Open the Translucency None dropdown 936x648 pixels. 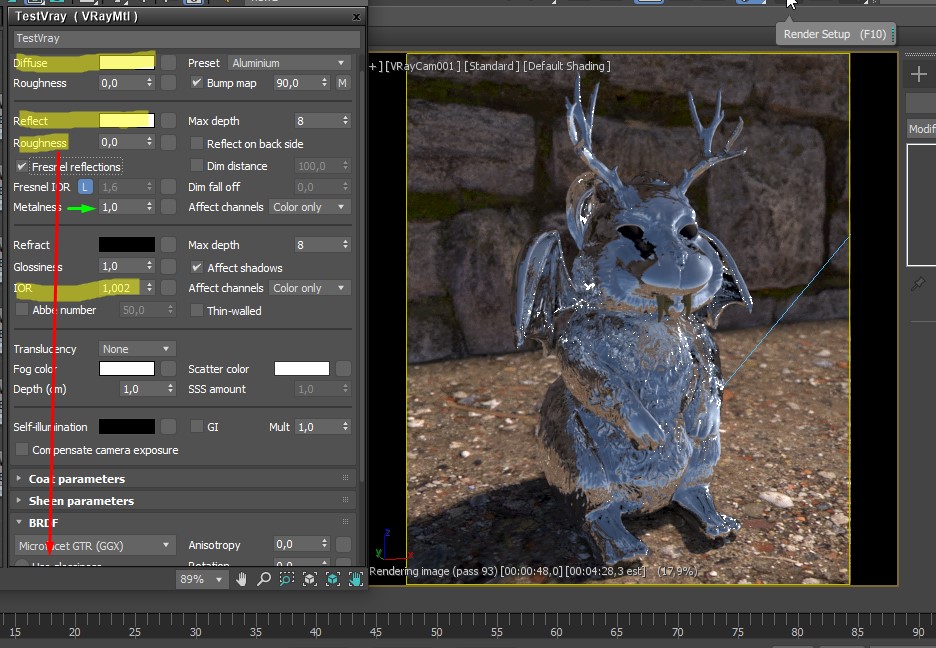point(136,348)
